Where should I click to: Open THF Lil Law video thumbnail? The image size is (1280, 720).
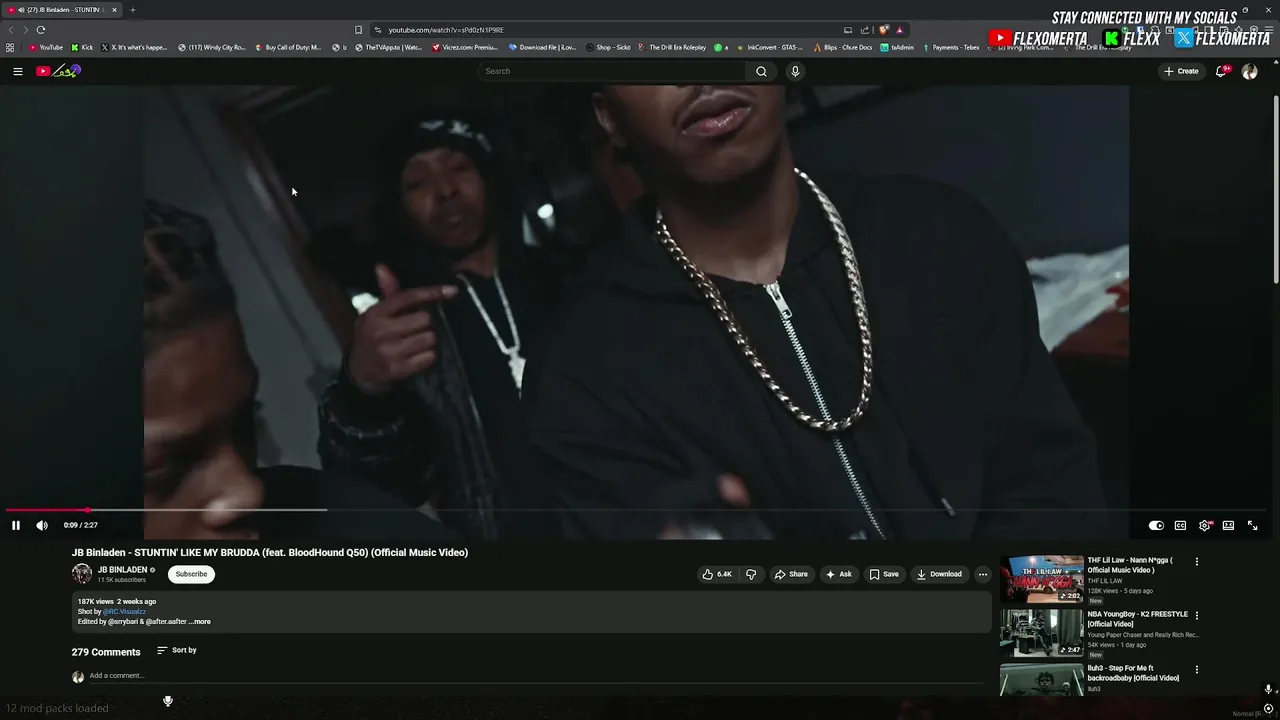tap(1041, 579)
